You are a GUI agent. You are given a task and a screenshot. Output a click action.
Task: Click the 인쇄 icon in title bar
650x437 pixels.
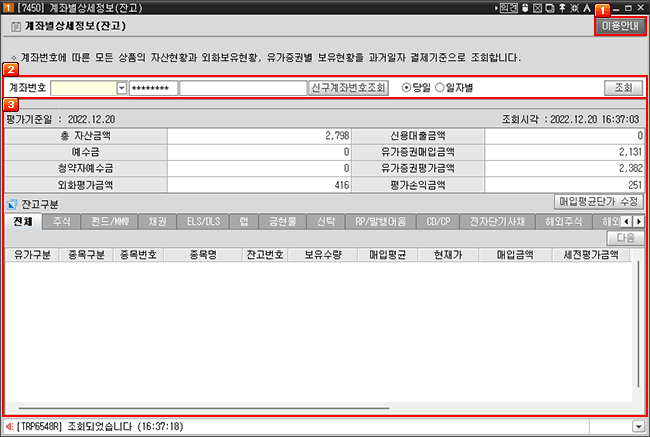click(508, 8)
